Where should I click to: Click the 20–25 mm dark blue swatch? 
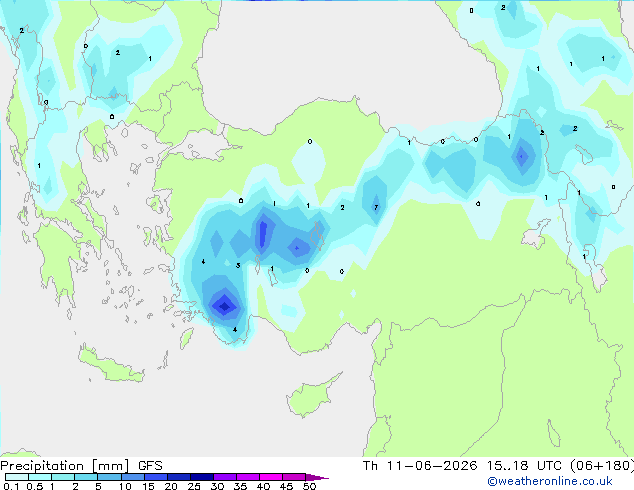(x=178, y=477)
